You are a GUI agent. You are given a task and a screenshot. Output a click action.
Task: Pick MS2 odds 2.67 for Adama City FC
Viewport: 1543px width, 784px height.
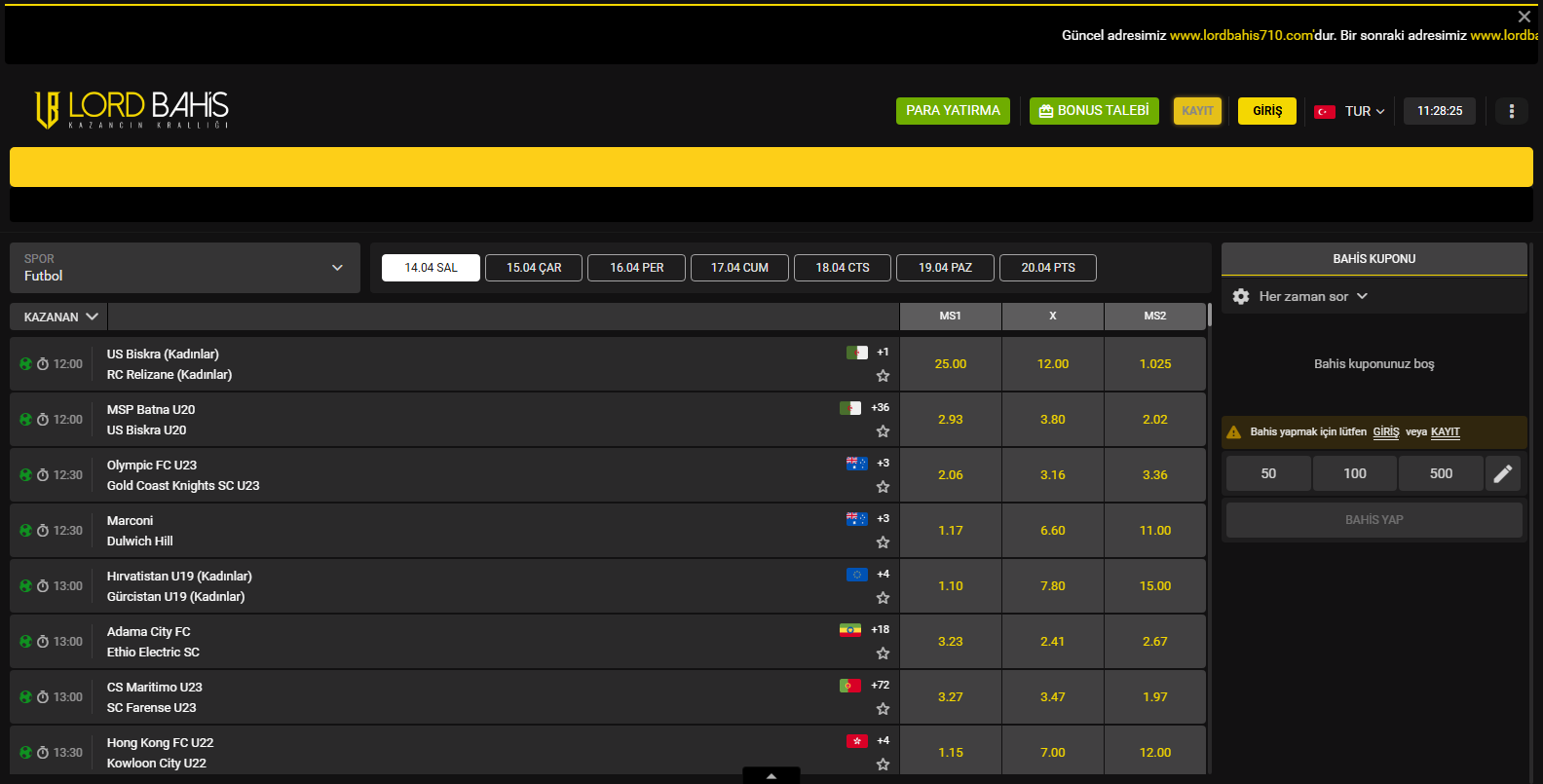1155,642
